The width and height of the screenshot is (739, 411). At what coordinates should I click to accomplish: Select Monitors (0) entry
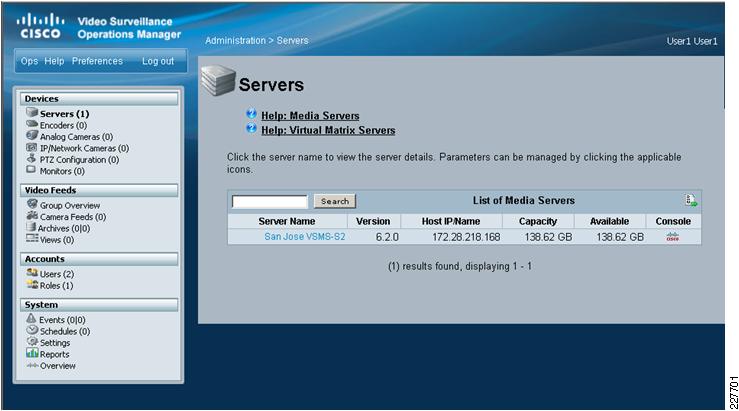[62, 171]
